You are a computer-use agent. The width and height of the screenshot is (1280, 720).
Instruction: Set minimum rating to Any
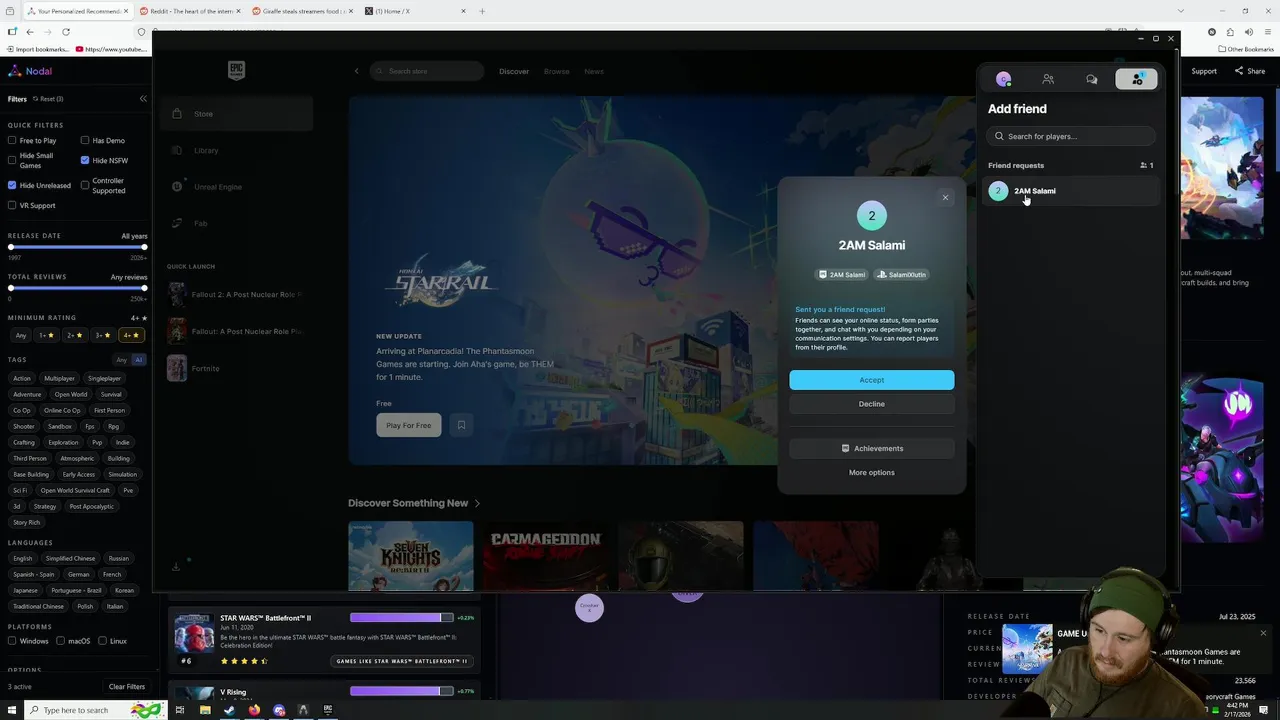pyautogui.click(x=20, y=335)
